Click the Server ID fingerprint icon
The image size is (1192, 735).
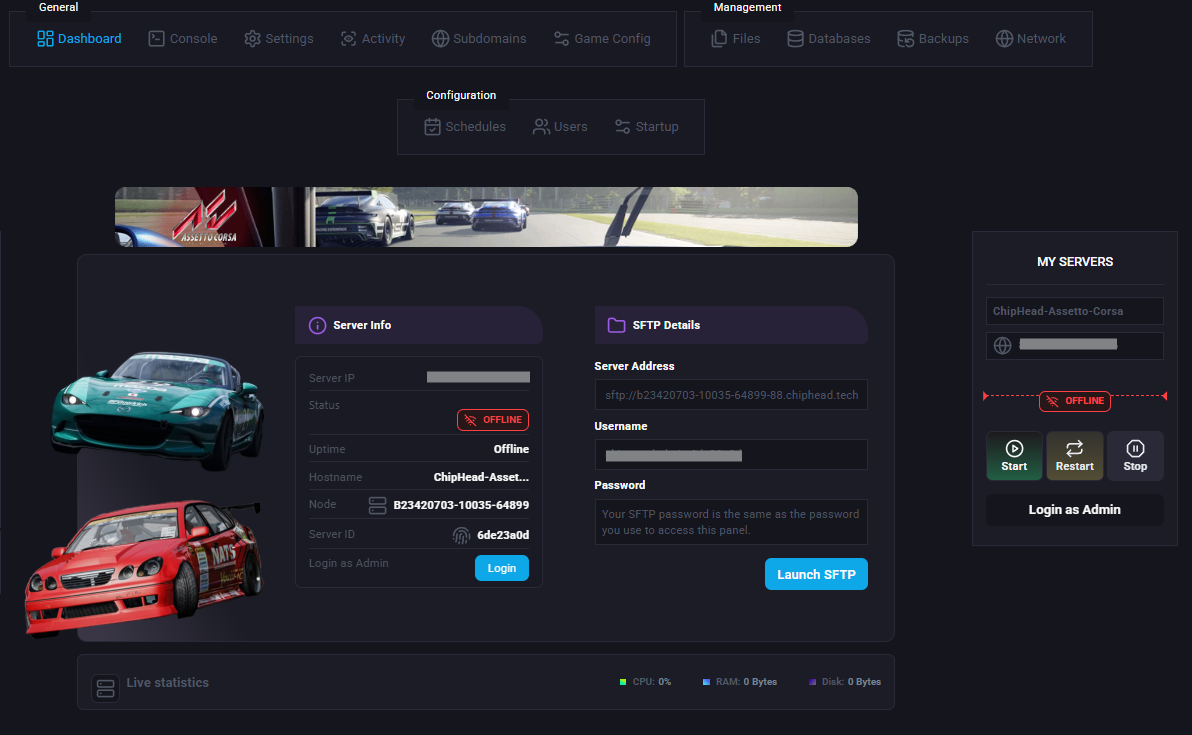coord(461,535)
